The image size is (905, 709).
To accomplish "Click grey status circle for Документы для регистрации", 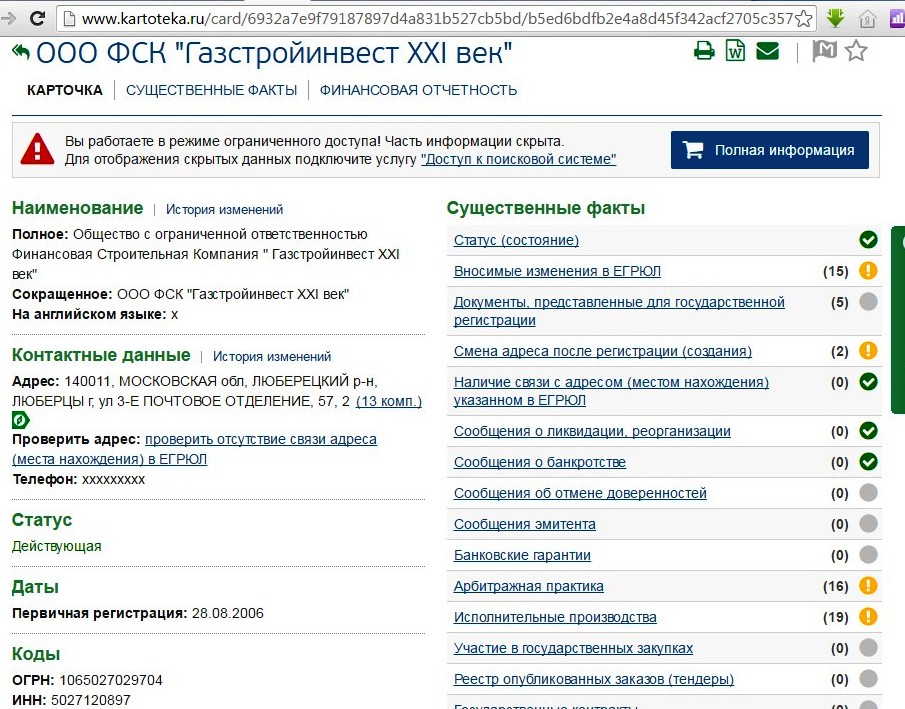I will click(x=868, y=301).
